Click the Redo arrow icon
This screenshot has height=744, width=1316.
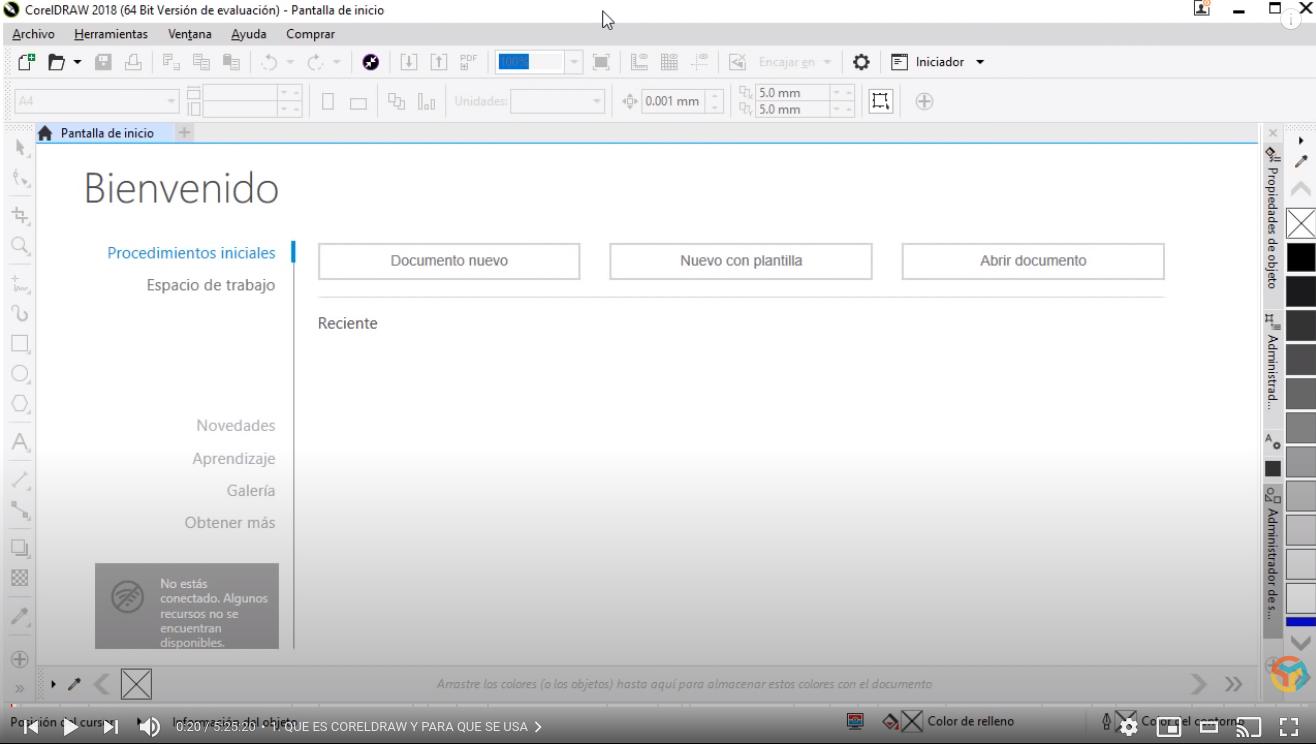tap(315, 62)
